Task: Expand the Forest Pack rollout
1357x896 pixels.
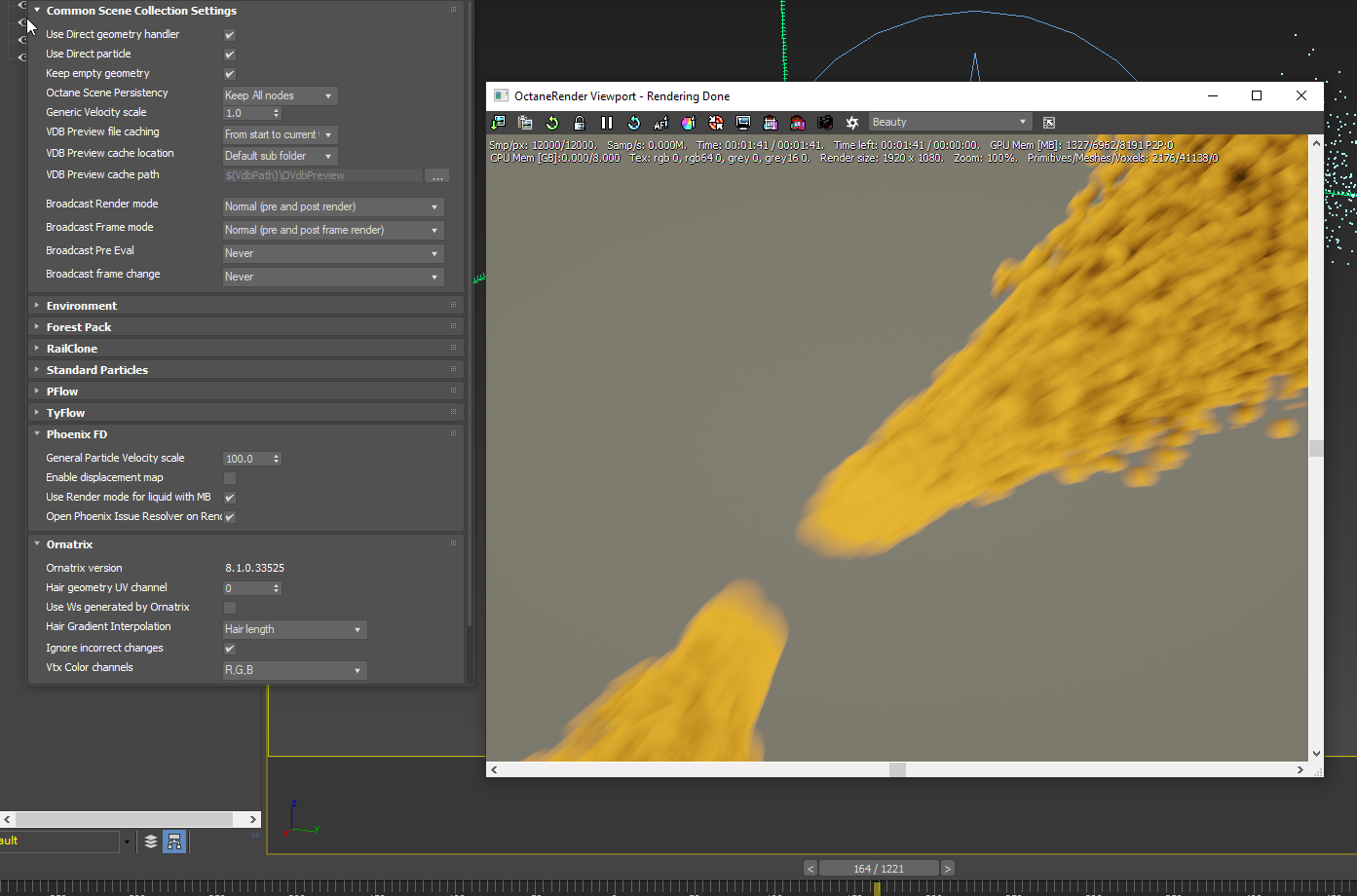Action: (x=37, y=326)
